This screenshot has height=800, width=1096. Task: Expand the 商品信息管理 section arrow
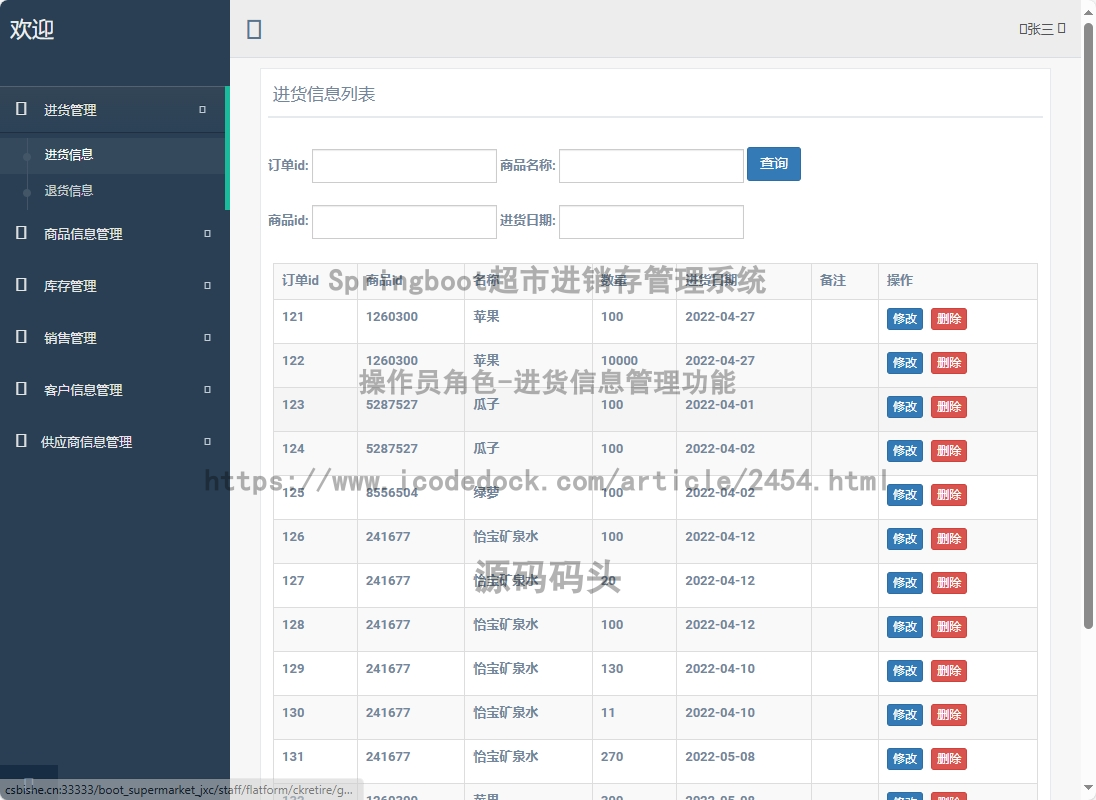[208, 233]
